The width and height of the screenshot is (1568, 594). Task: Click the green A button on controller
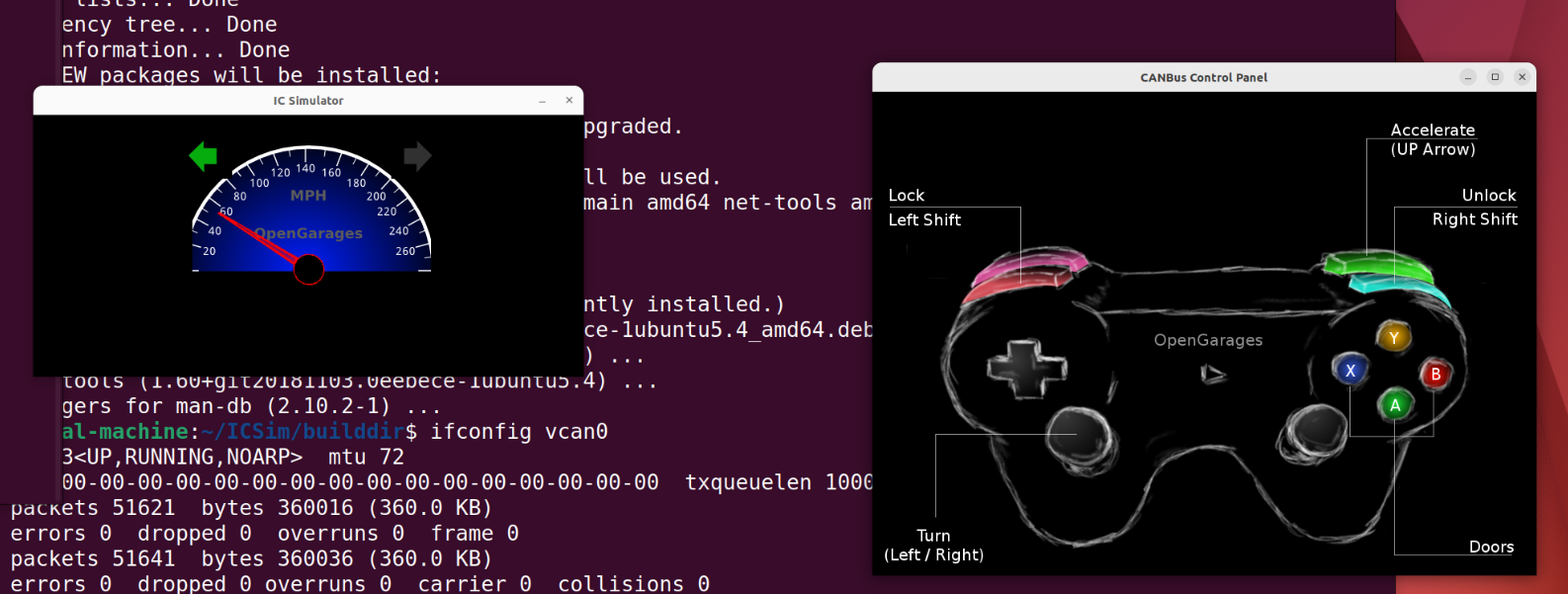[x=1395, y=404]
